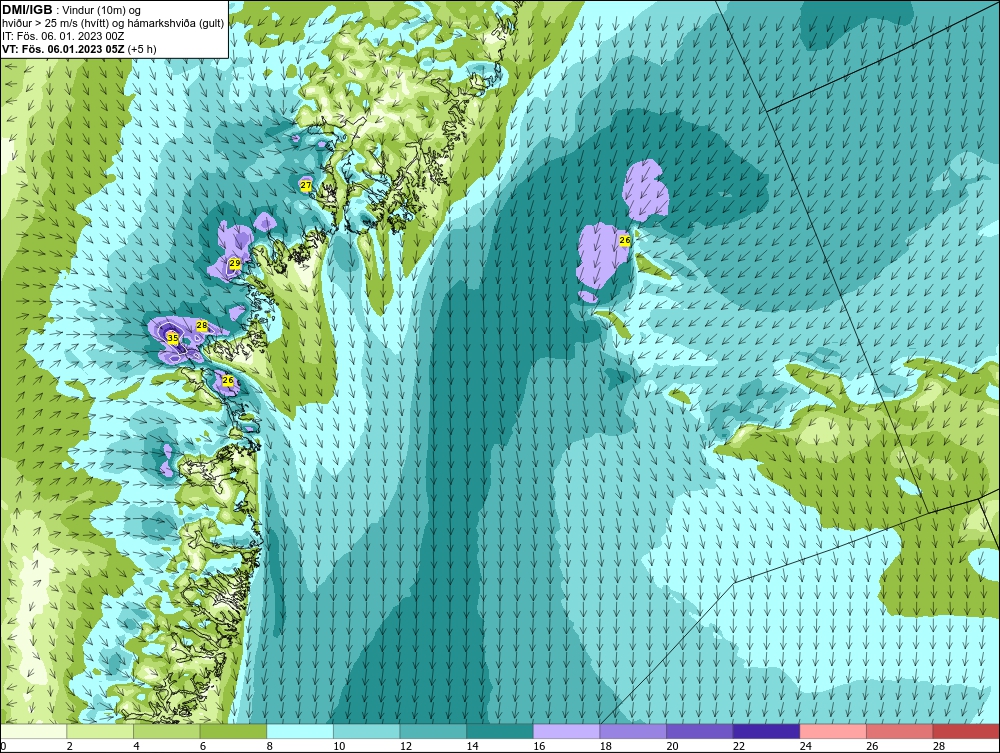Select the 12–14 m/s teal swatch
The image size is (1000, 753).
coord(433,731)
